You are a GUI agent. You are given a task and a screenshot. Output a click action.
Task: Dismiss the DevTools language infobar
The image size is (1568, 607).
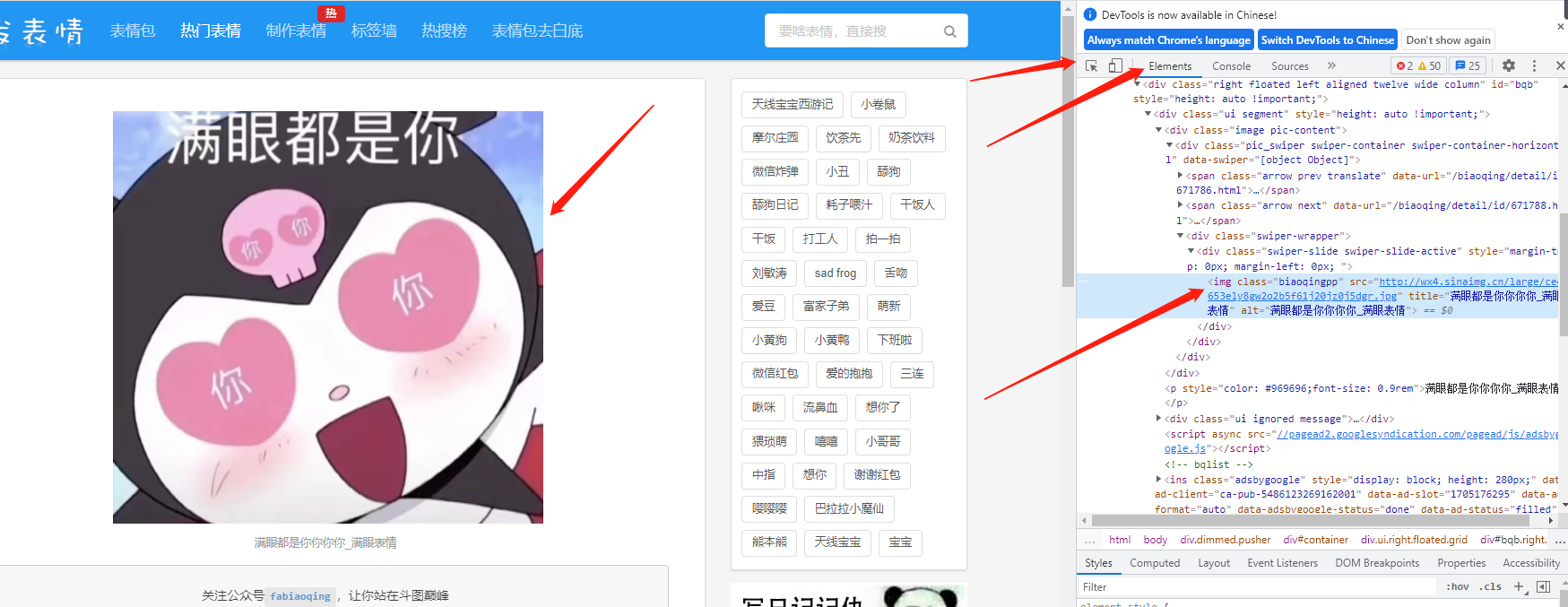(1561, 27)
